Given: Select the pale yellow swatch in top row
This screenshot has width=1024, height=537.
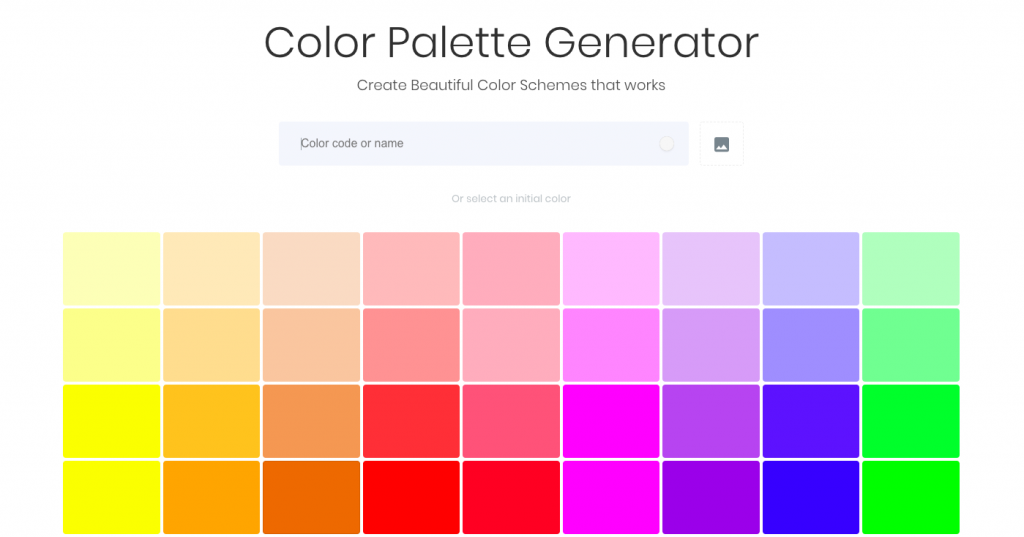Looking at the screenshot, I should tap(112, 268).
